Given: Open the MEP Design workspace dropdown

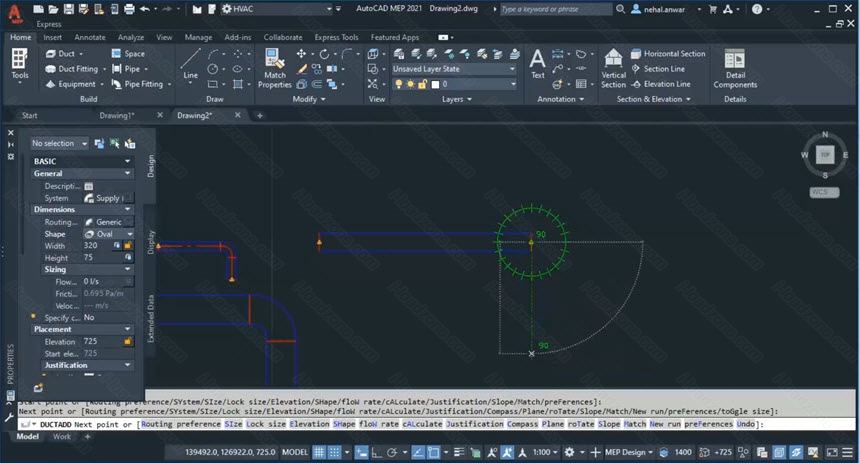Looking at the screenshot, I should 629,452.
